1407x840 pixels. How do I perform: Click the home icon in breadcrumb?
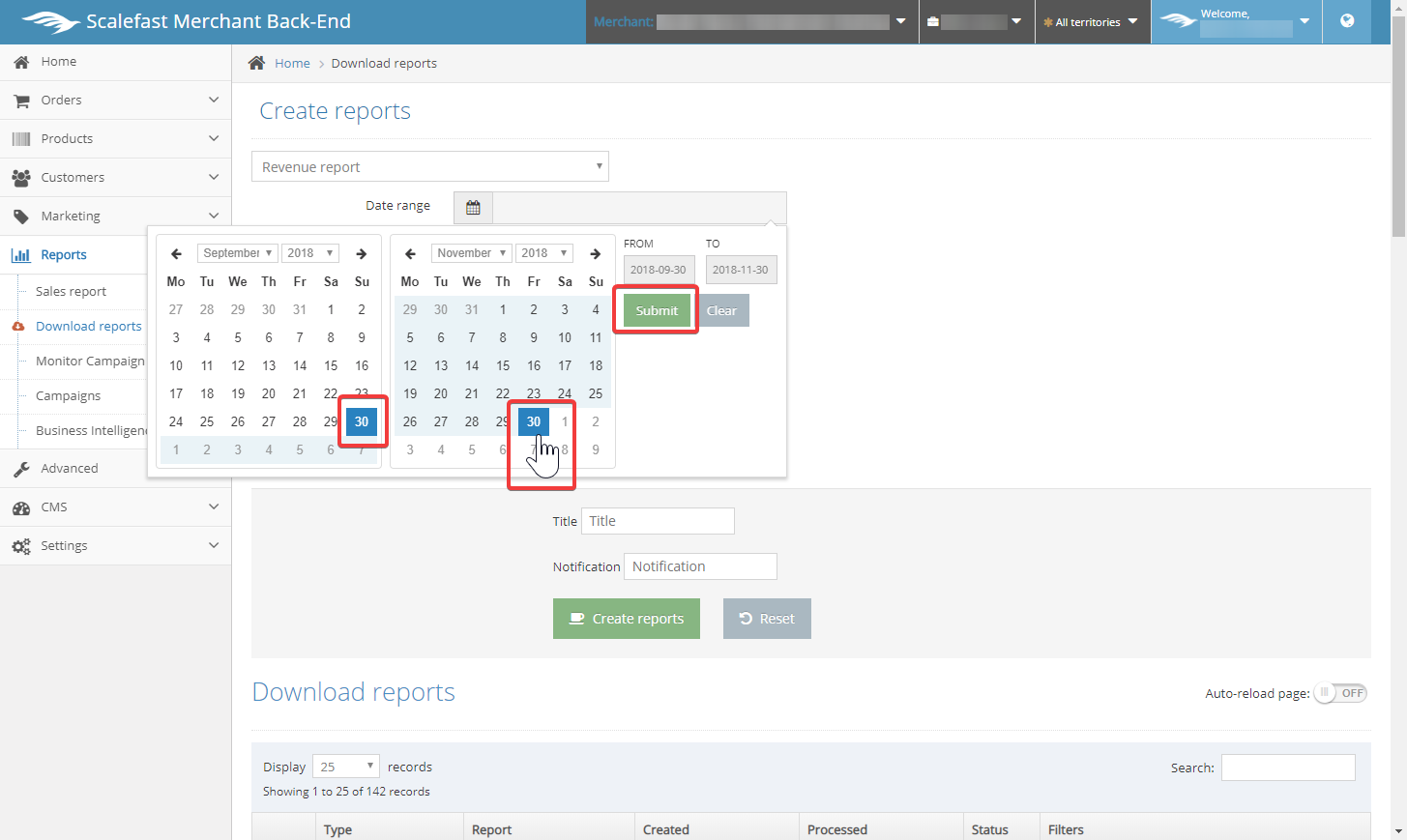256,64
